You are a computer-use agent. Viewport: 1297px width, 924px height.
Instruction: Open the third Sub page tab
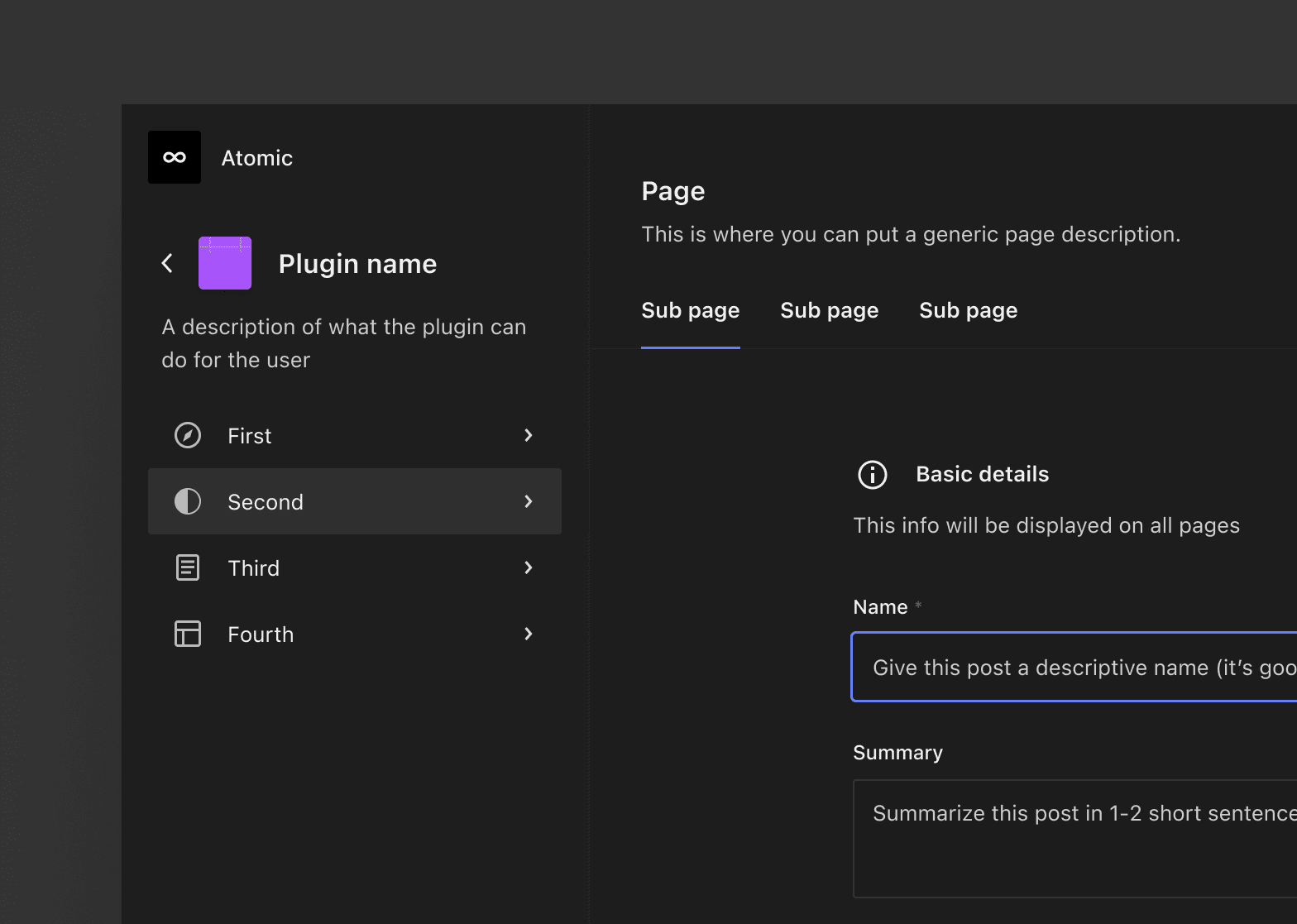coord(969,311)
